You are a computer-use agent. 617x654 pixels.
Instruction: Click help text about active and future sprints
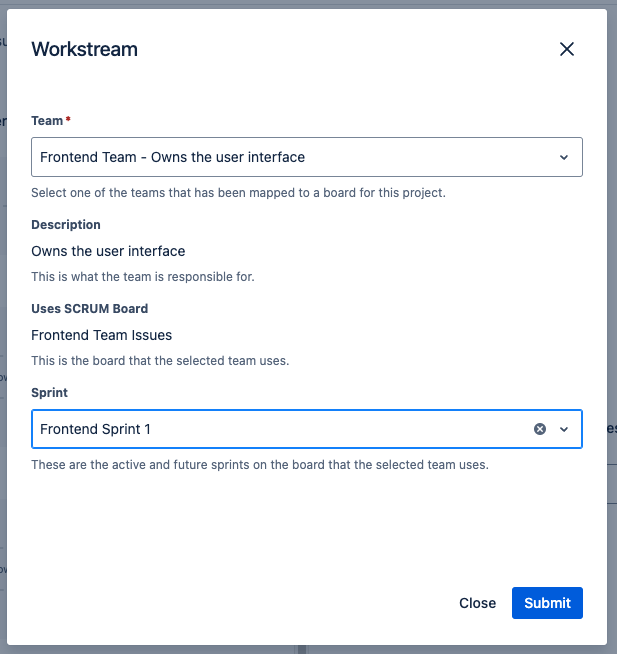pyautogui.click(x=260, y=465)
